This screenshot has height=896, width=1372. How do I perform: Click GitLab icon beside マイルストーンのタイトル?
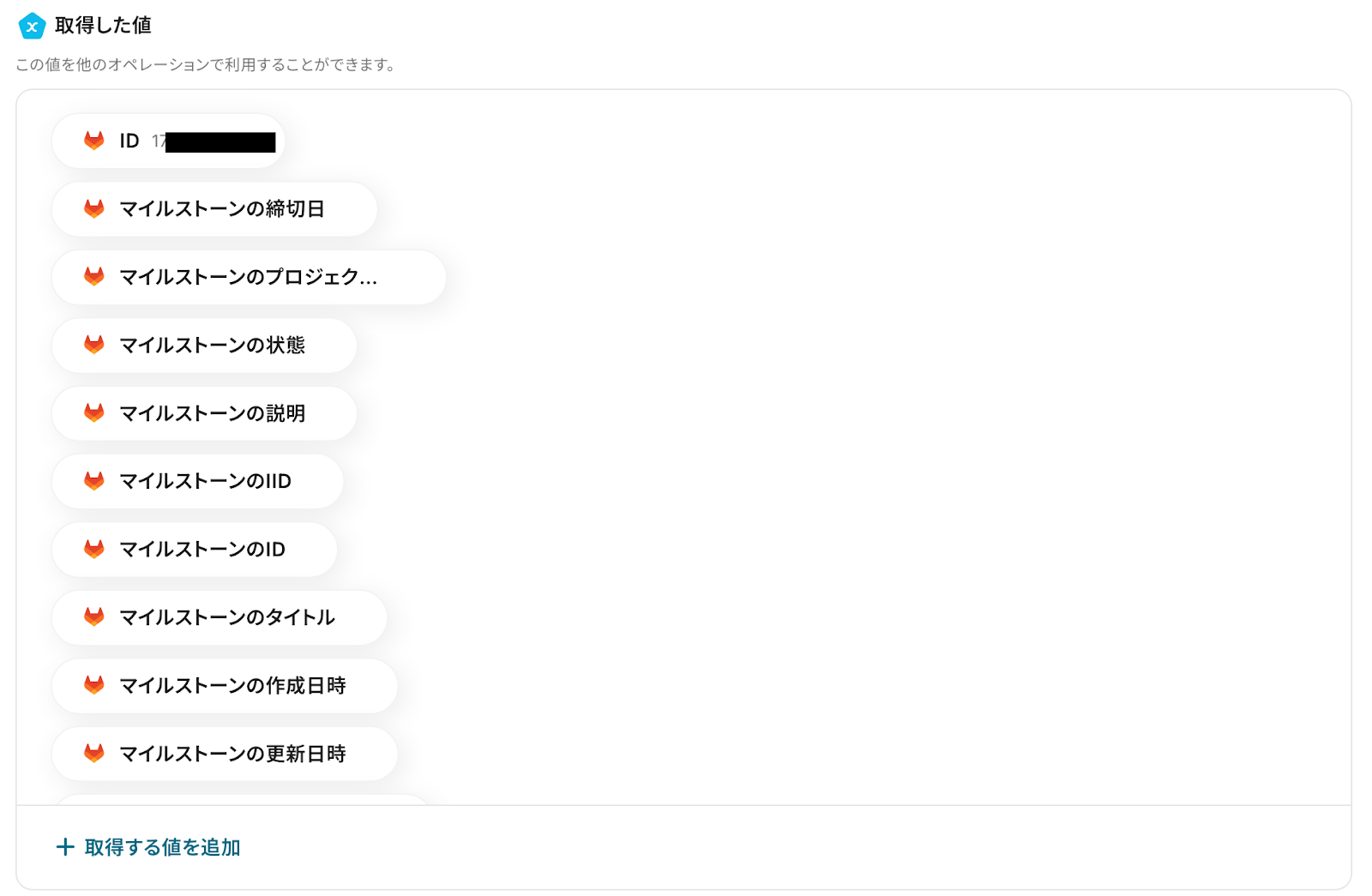click(94, 617)
